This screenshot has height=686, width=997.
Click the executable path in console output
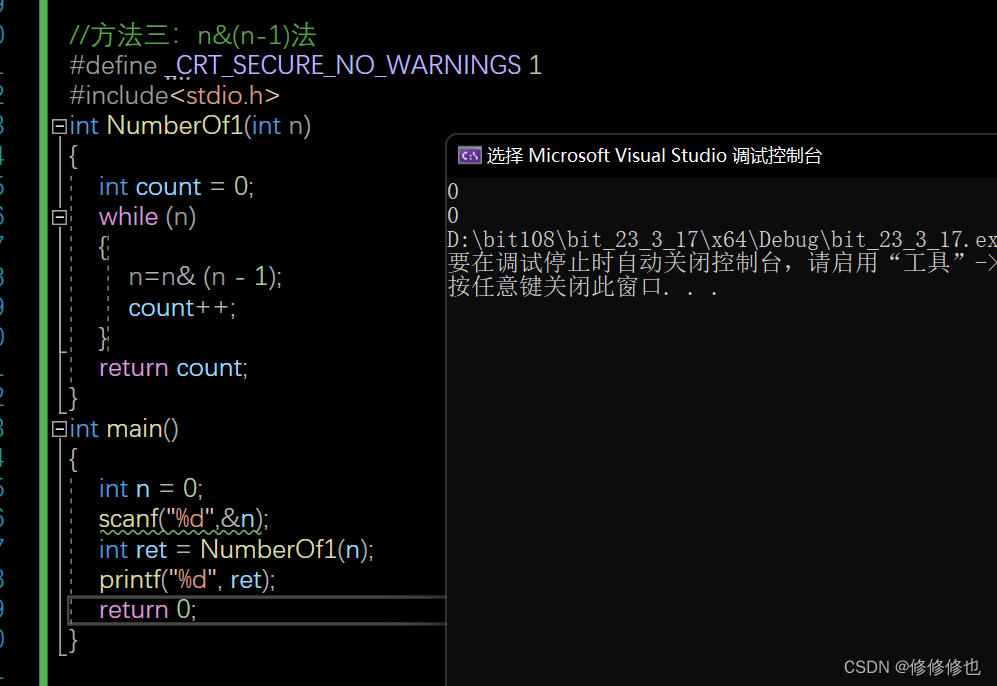pos(720,240)
